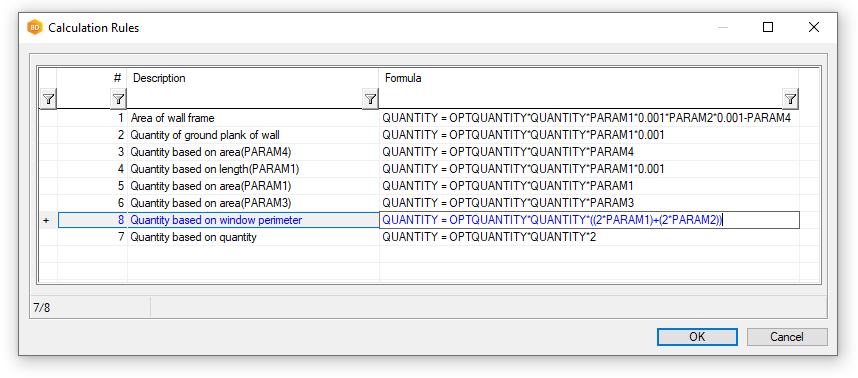
Task: Select the Area of wall frame row
Action: 420,118
